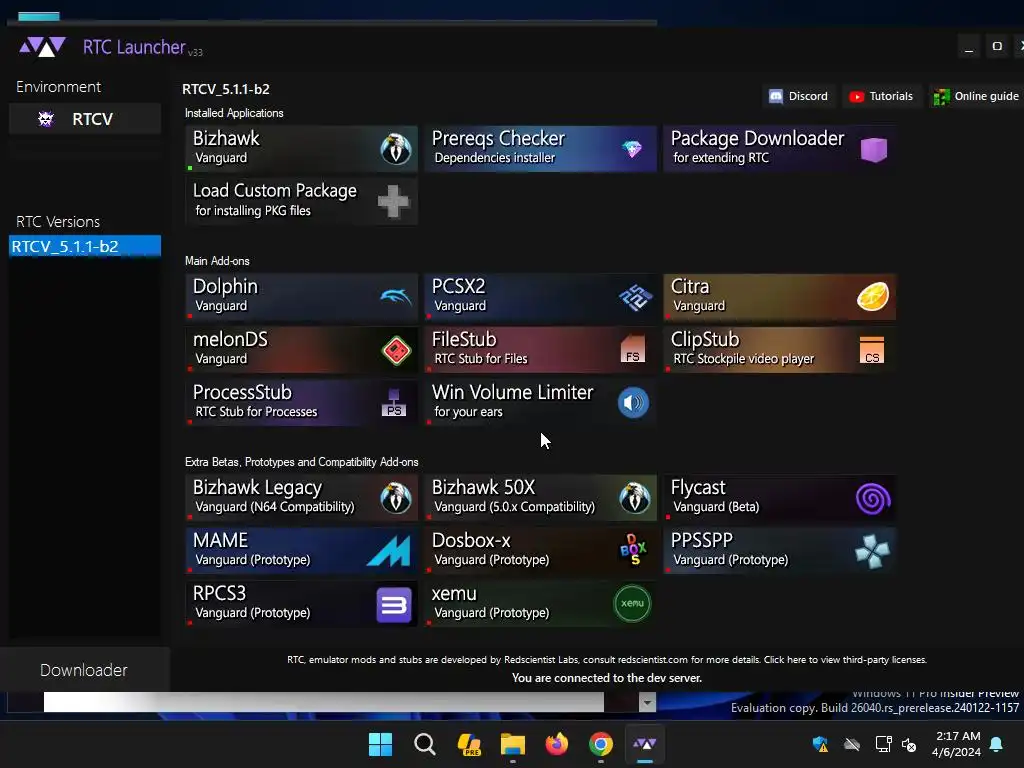Click the Bizhawk Legacy tile title
This screenshot has width=1024, height=768.
coord(257,488)
